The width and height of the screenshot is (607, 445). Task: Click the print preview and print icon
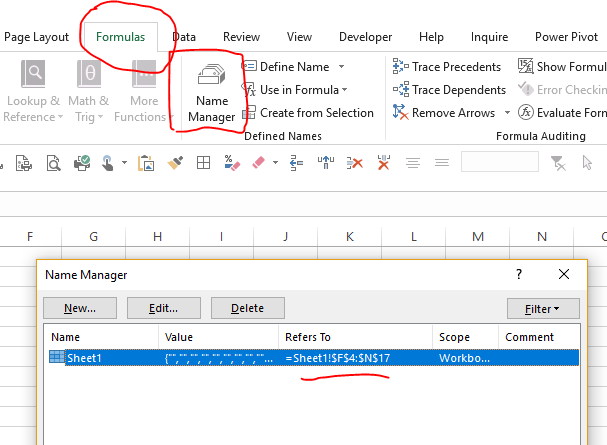click(x=24, y=163)
